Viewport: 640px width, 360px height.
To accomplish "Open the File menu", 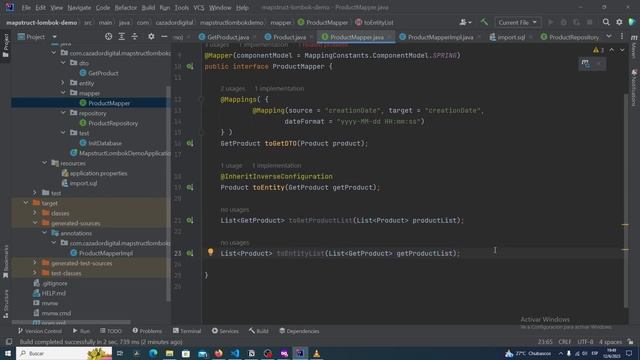I will click(26, 7).
